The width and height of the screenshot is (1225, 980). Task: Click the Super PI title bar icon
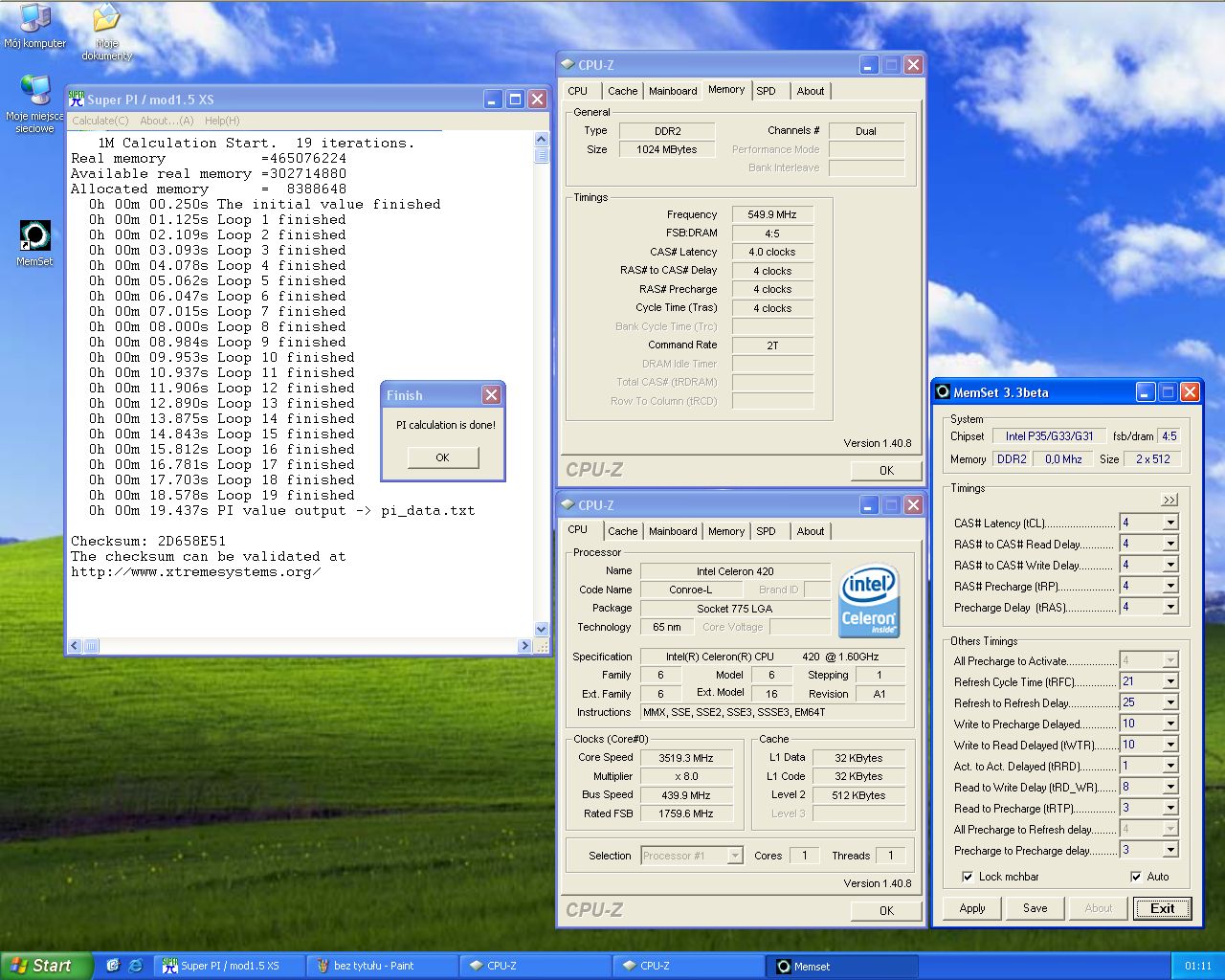point(77,99)
